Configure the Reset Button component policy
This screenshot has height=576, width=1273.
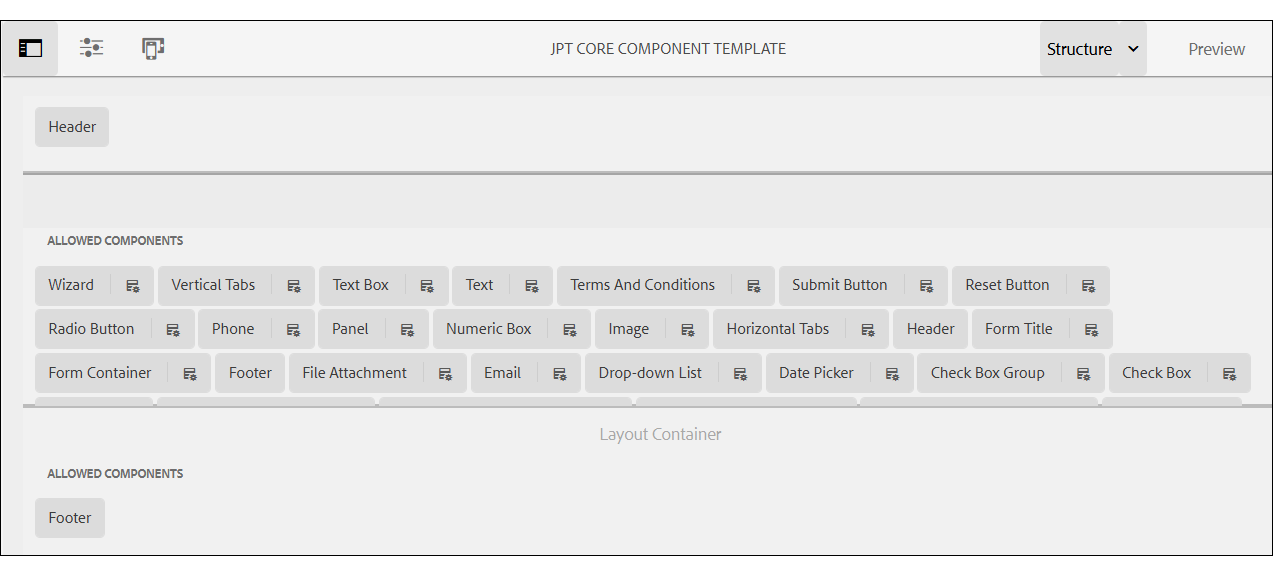pyautogui.click(x=1088, y=285)
